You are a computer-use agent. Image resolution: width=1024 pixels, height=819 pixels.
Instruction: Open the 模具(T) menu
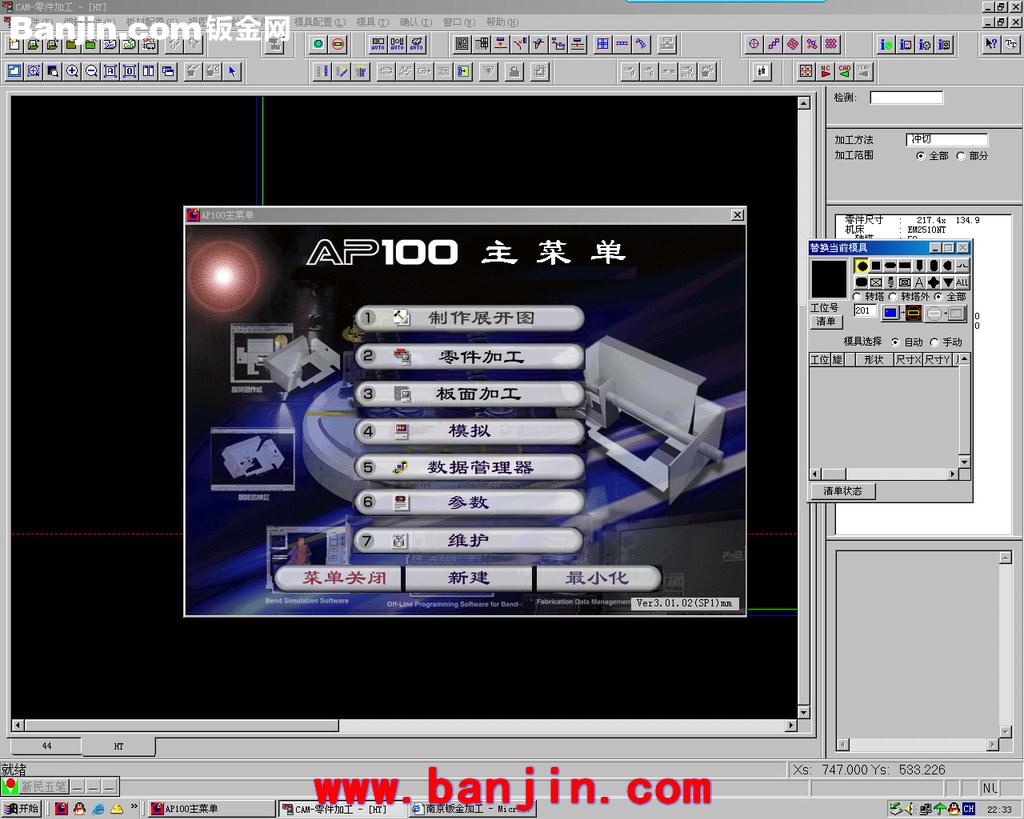(x=372, y=22)
